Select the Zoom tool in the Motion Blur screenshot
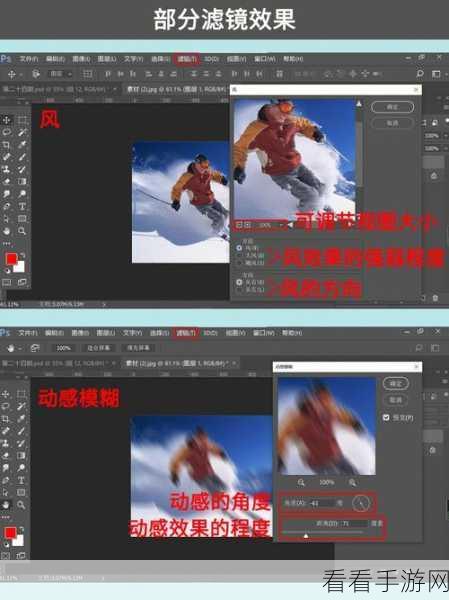This screenshot has height=600, width=449. [x=21, y=505]
